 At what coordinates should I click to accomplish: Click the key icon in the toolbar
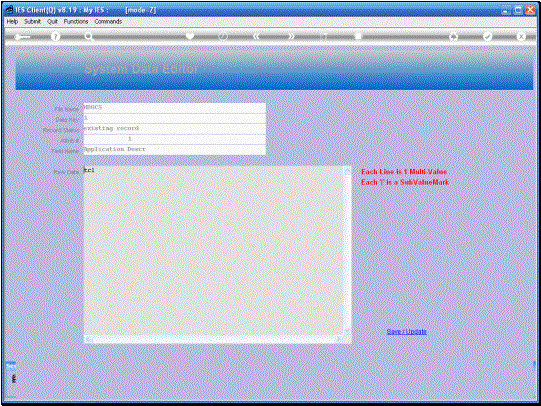pyautogui.click(x=22, y=37)
